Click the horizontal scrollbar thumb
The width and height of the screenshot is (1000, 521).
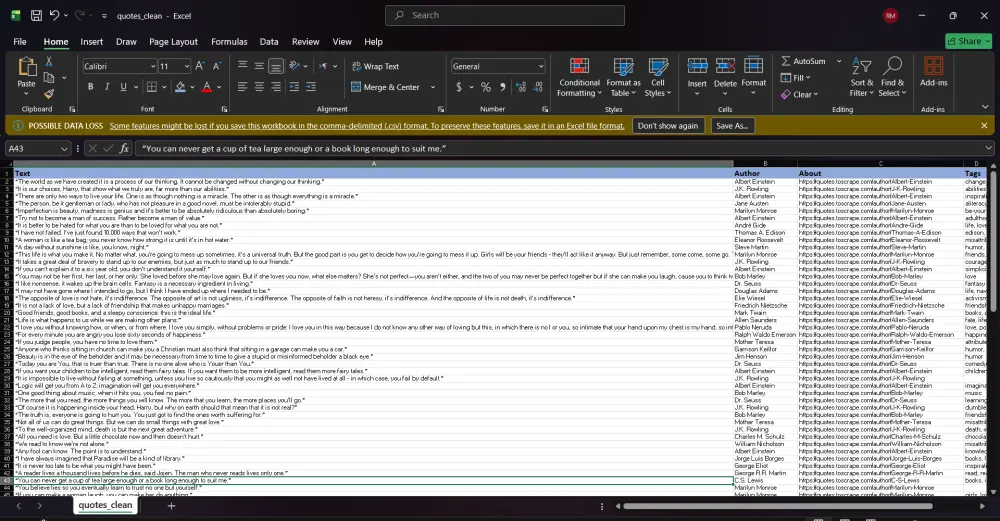coord(777,506)
